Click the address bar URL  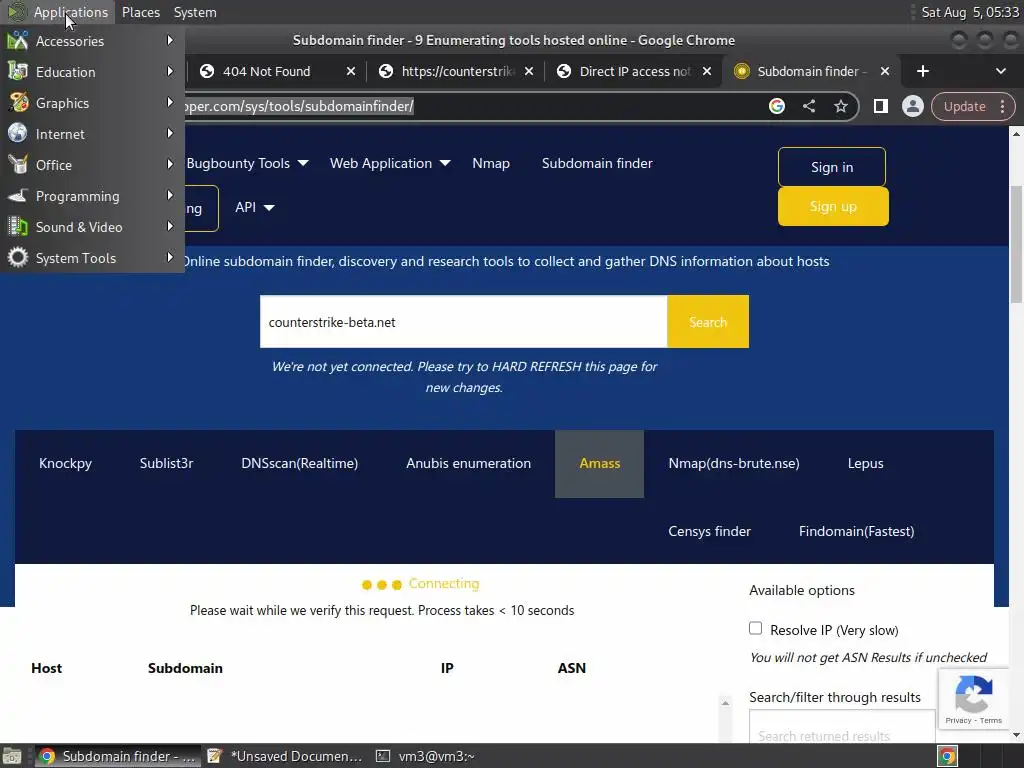click(299, 106)
